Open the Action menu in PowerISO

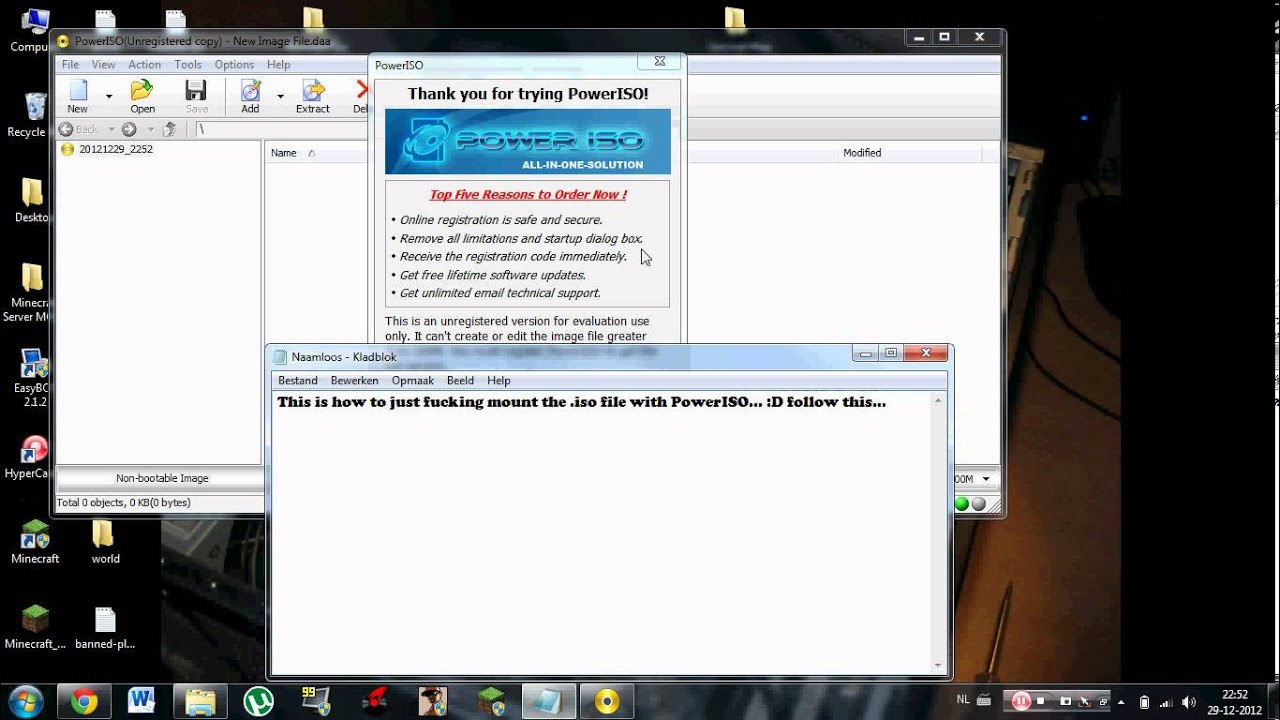pos(144,64)
